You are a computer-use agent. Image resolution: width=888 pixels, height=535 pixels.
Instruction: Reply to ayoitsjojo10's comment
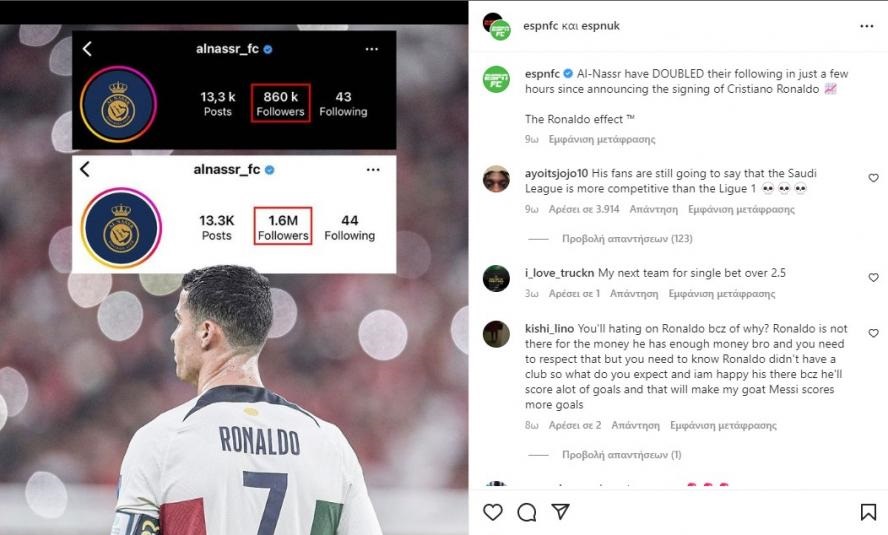[654, 209]
